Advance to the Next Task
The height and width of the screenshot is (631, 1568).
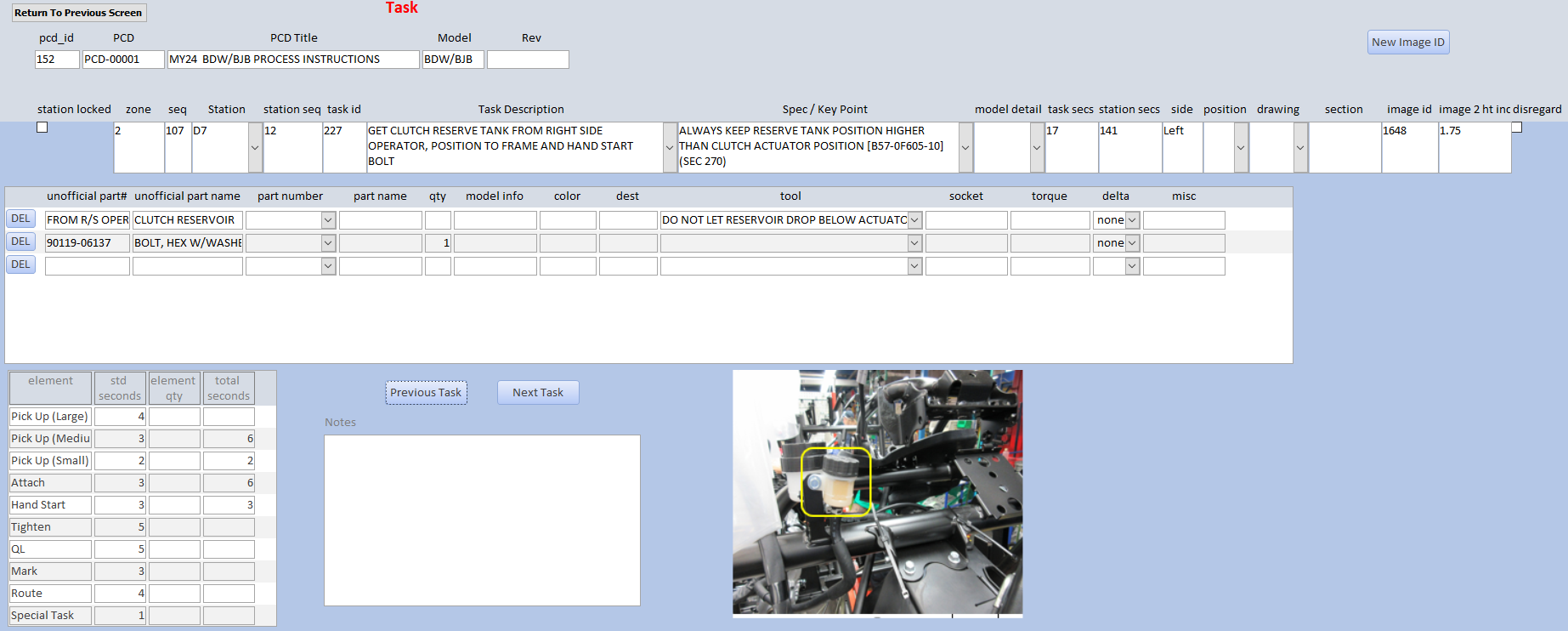[537, 393]
